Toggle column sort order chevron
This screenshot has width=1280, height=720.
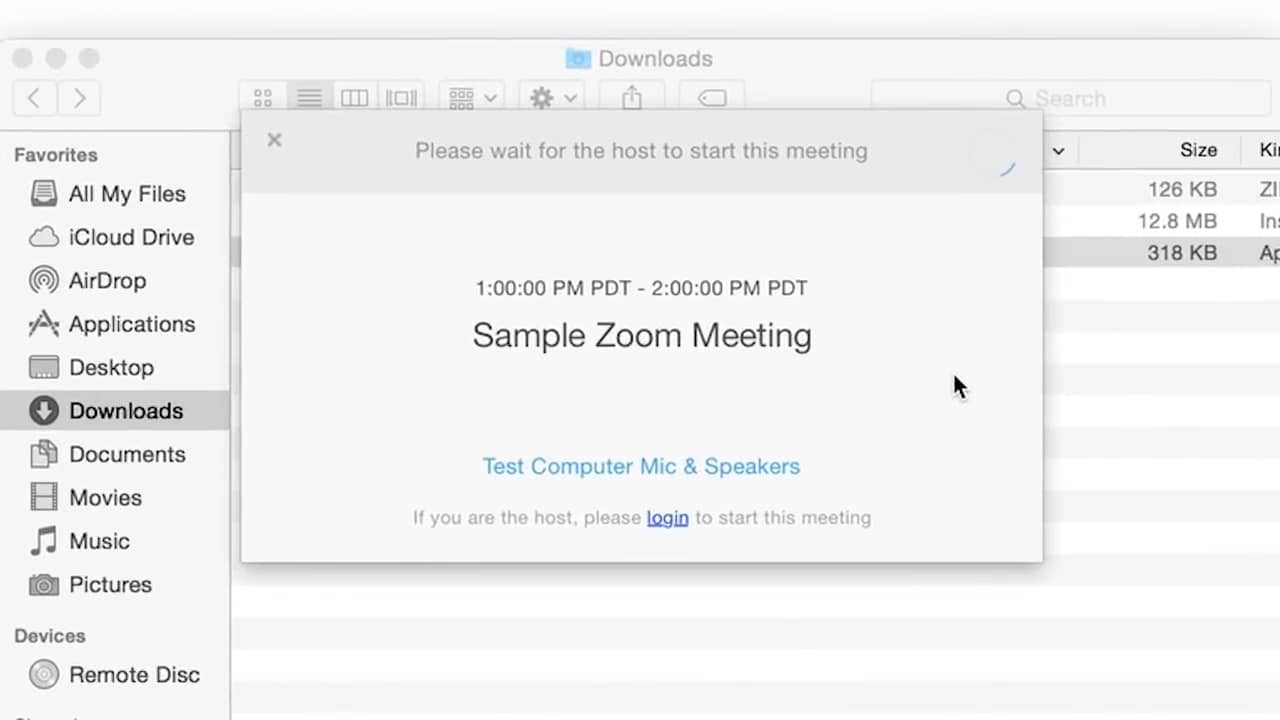1058,151
